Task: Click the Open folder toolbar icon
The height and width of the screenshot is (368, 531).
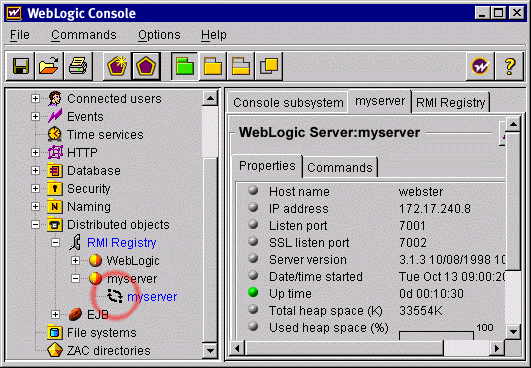Action: point(49,66)
